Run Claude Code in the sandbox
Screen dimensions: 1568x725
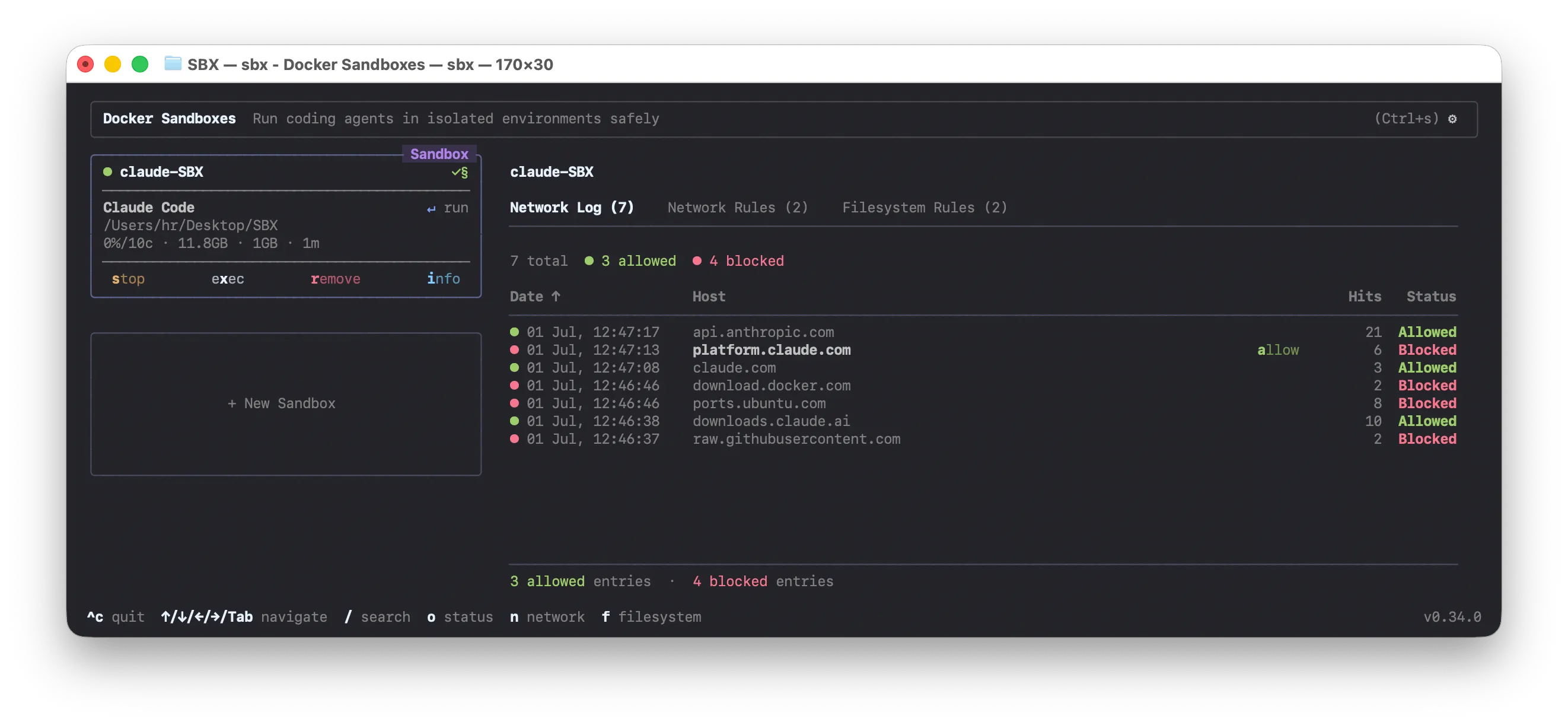tap(447, 208)
